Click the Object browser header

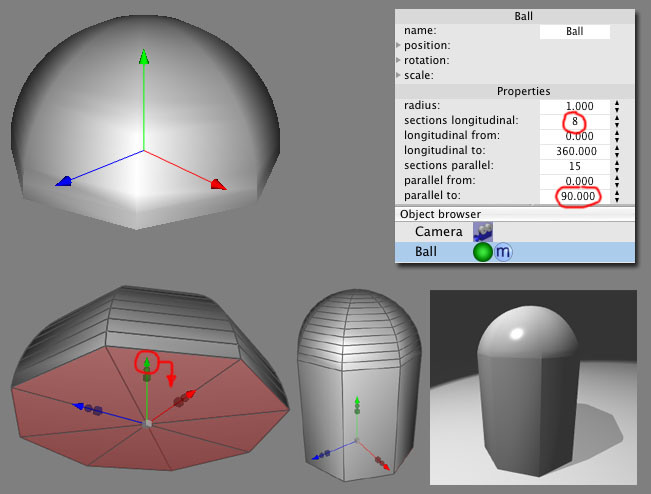coord(515,214)
